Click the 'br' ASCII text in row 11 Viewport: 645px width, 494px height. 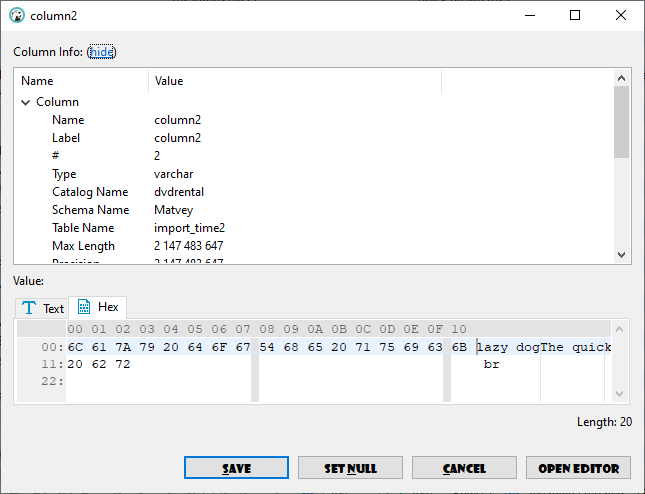pos(492,365)
